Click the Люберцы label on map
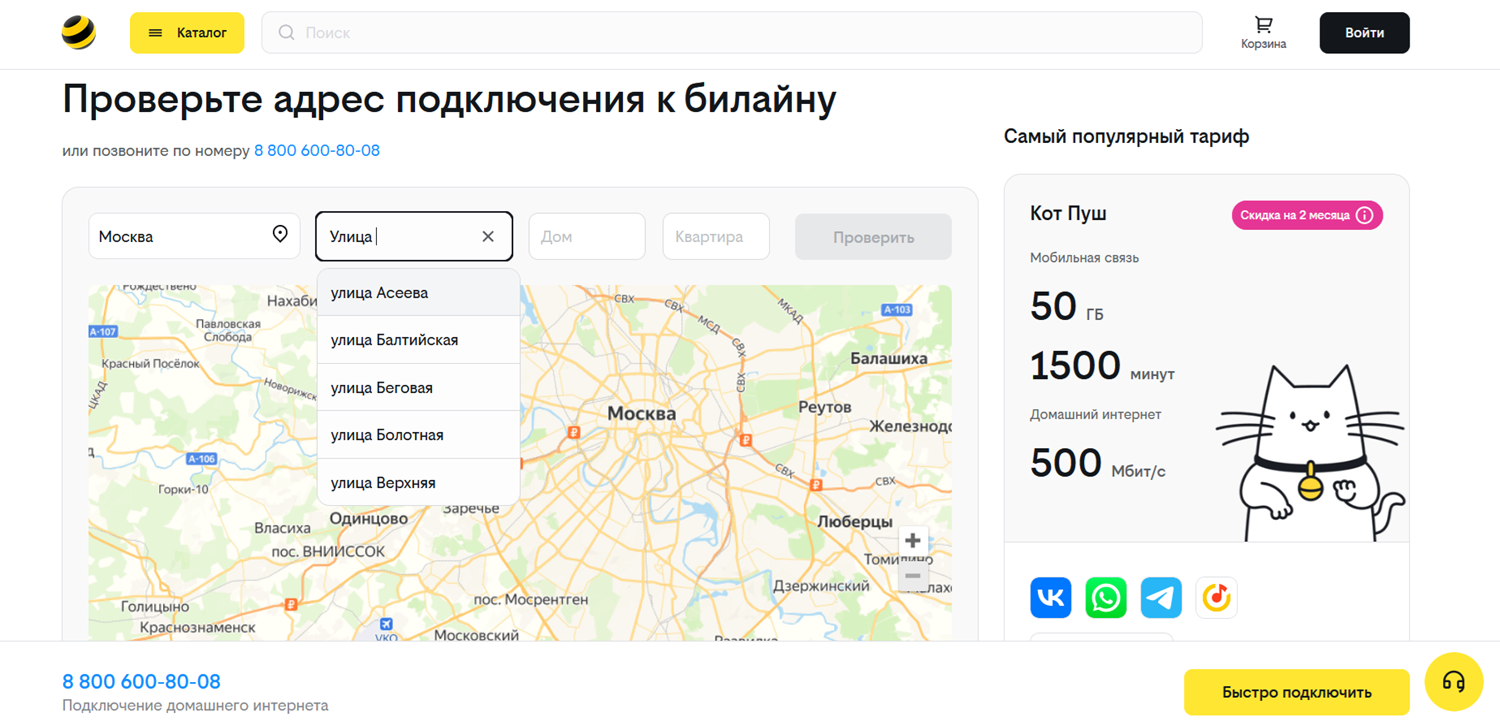This screenshot has height=726, width=1500. (x=855, y=522)
